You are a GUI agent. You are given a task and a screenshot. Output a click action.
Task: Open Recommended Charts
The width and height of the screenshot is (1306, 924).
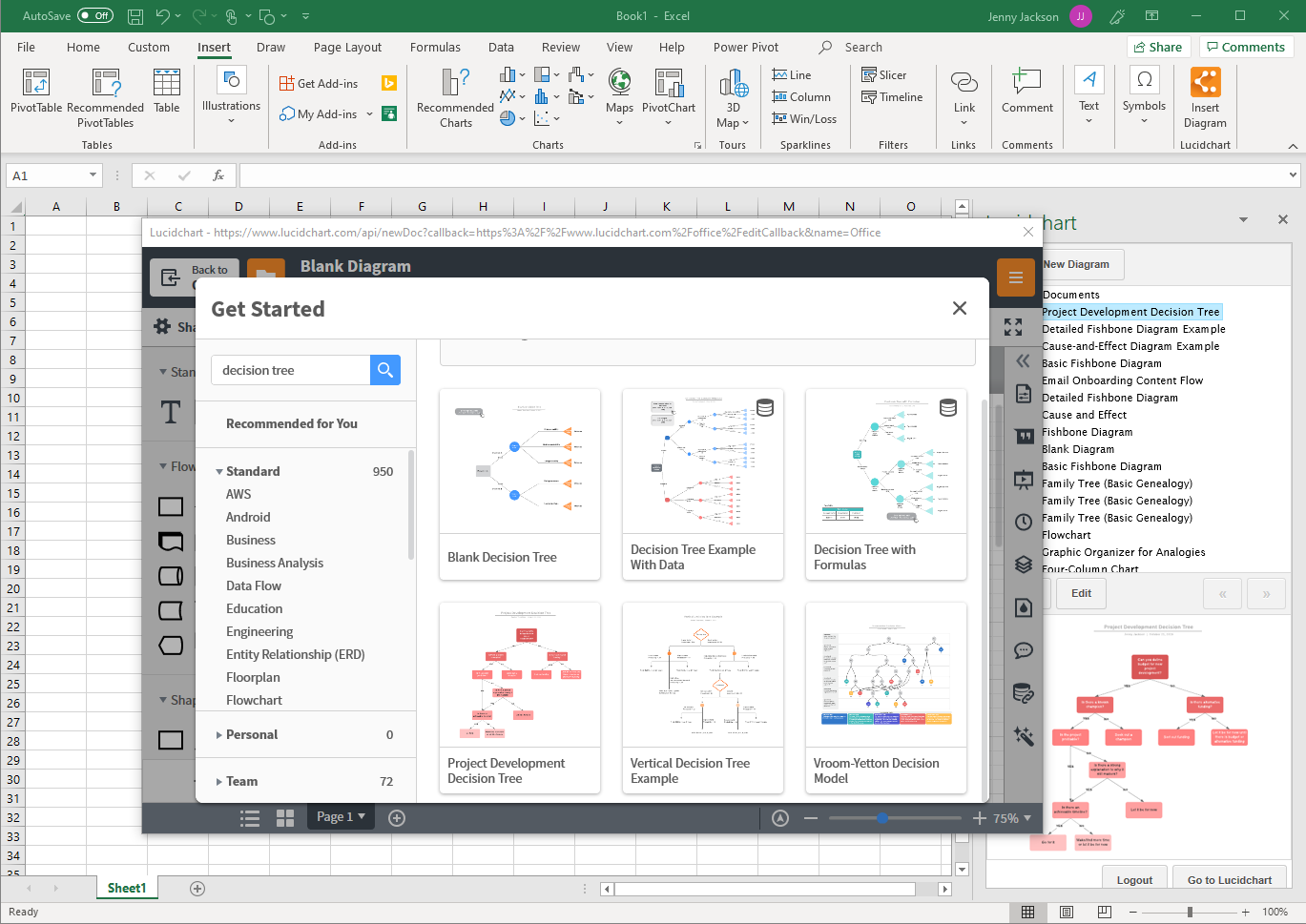[x=455, y=95]
